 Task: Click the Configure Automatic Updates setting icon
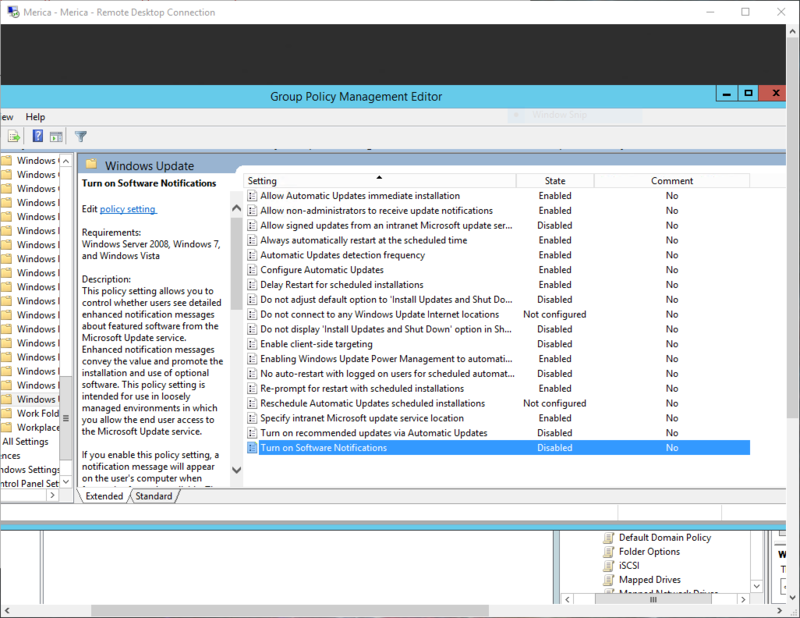pyautogui.click(x=251, y=270)
